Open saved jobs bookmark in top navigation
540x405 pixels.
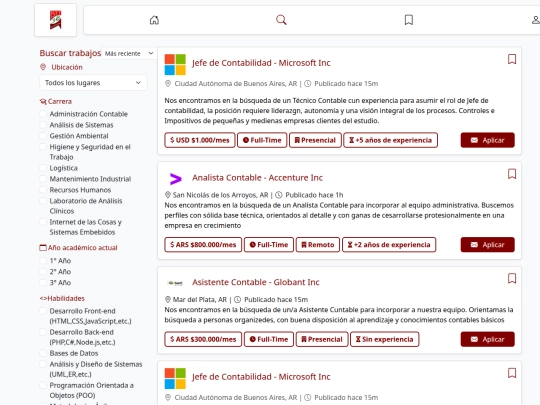(x=409, y=20)
